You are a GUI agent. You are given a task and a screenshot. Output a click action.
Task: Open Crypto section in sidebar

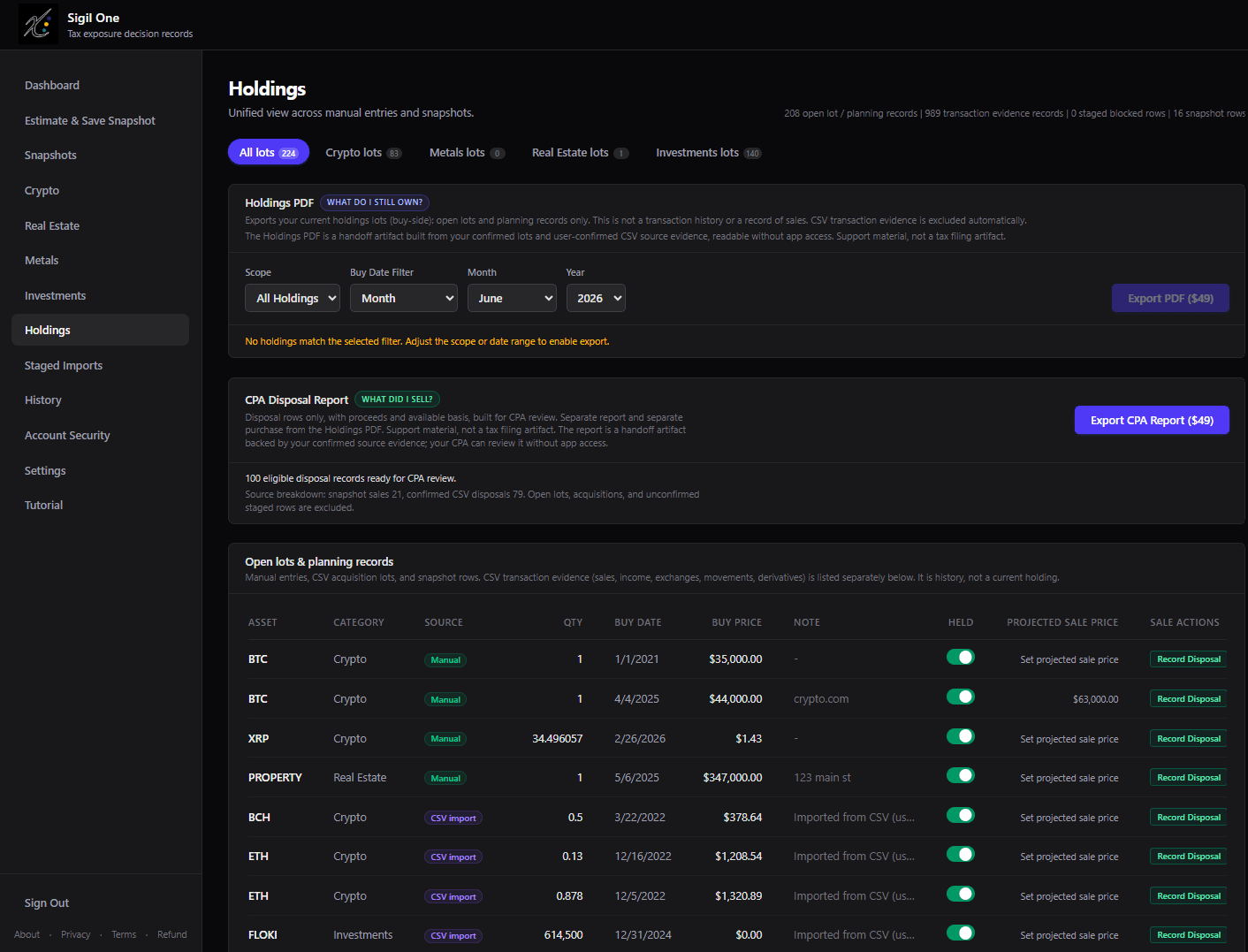[x=42, y=190]
